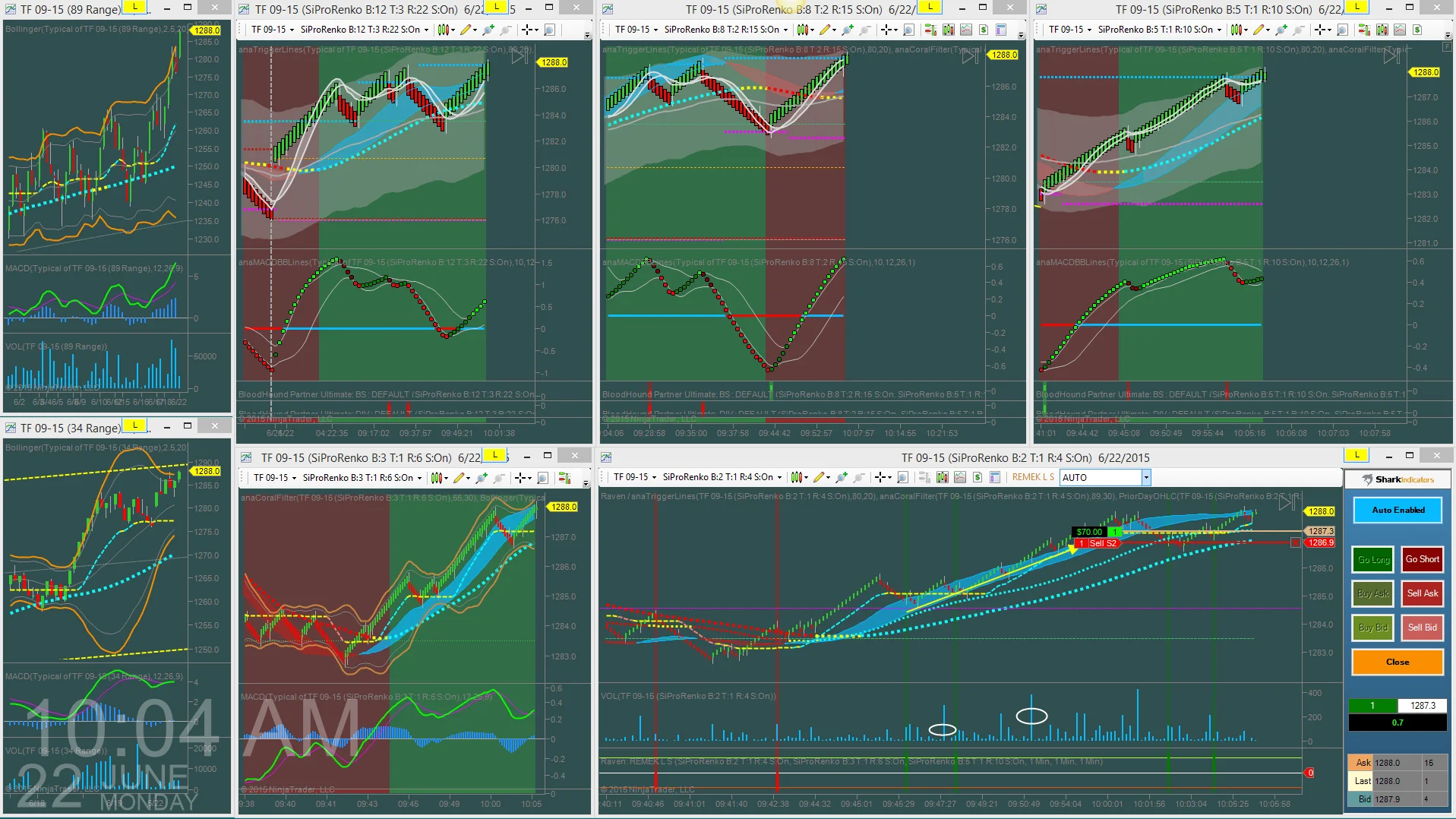Click the Buy Ask button
The height and width of the screenshot is (819, 1456).
point(1373,593)
